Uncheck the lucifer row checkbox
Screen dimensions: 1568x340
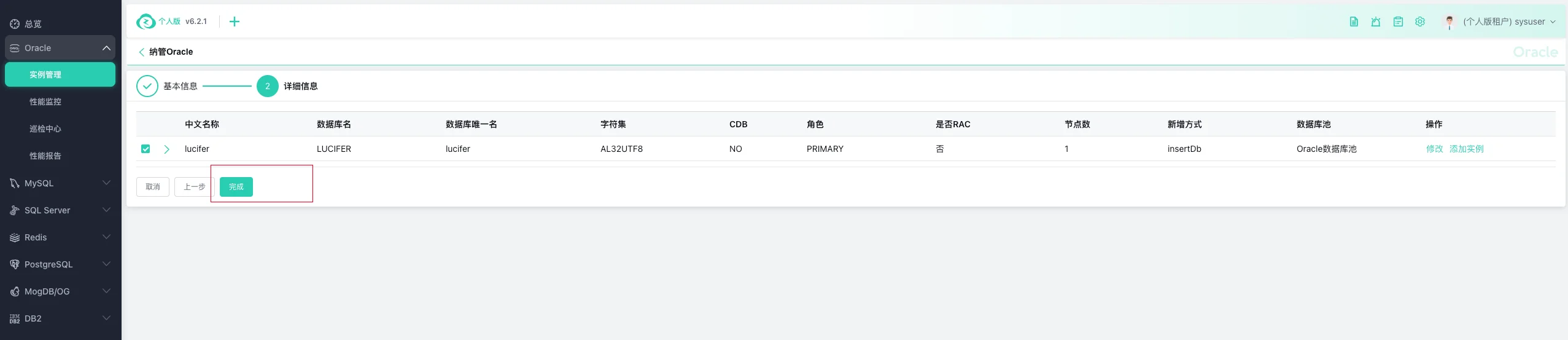146,149
